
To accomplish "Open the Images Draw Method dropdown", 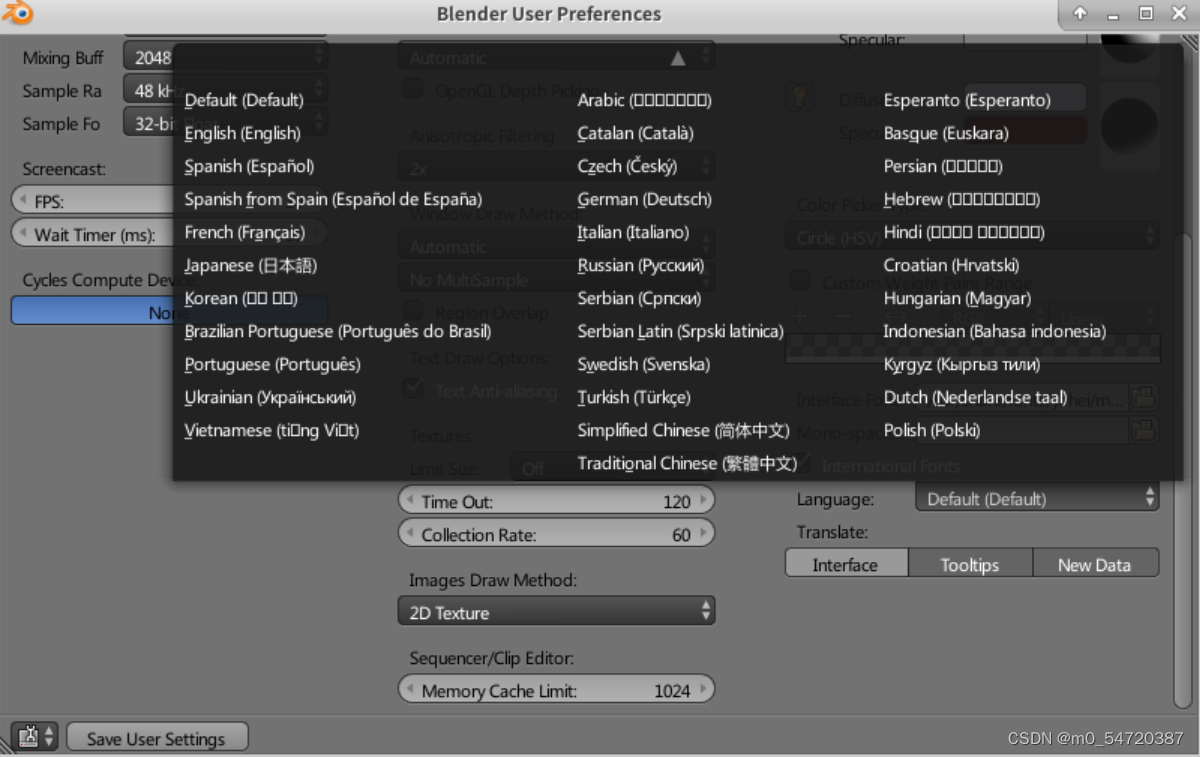I will point(556,611).
